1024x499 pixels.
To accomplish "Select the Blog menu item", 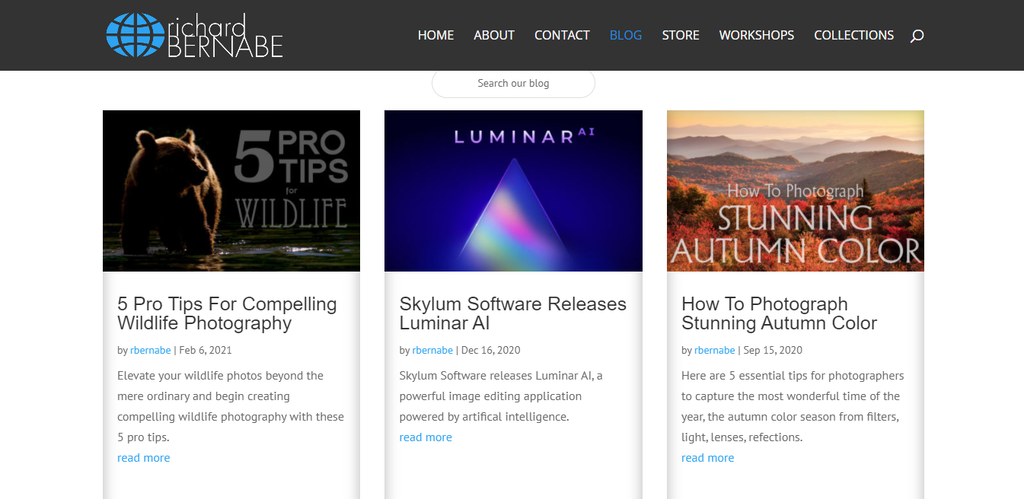I will pyautogui.click(x=625, y=35).
